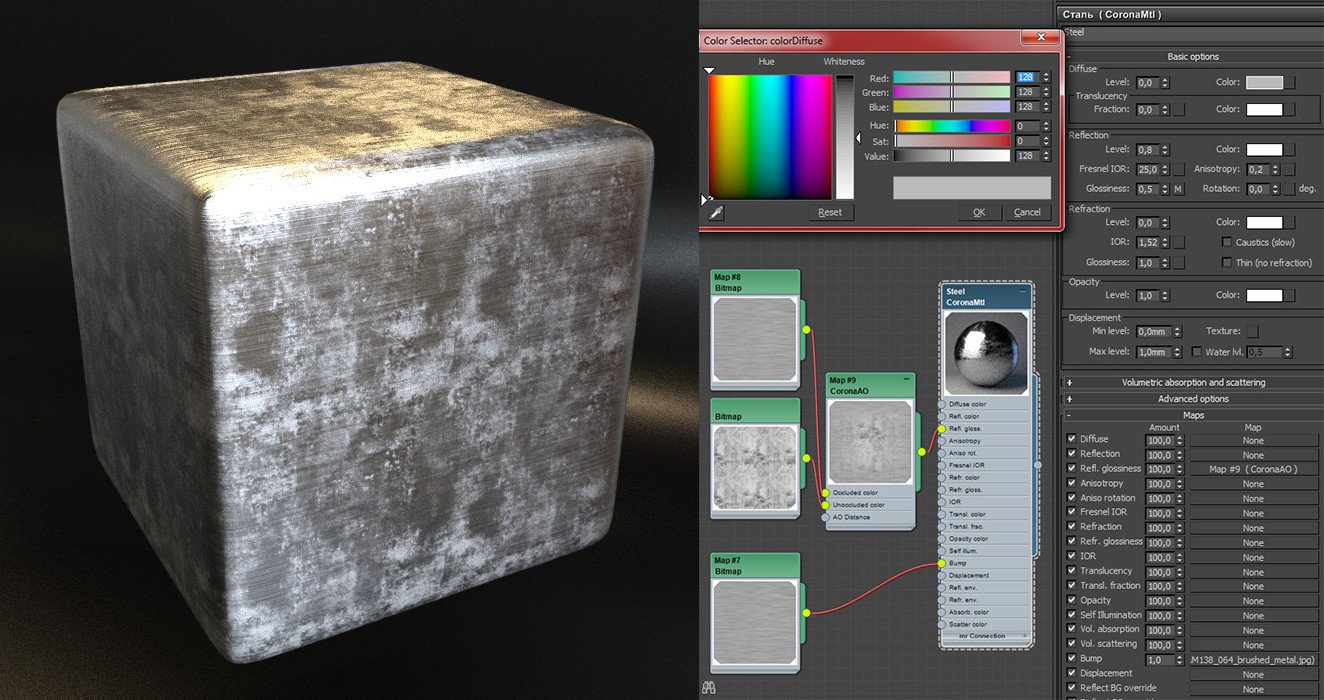This screenshot has height=700, width=1324.
Task: Enable Thin (no refraction) option
Action: pyautogui.click(x=1227, y=262)
